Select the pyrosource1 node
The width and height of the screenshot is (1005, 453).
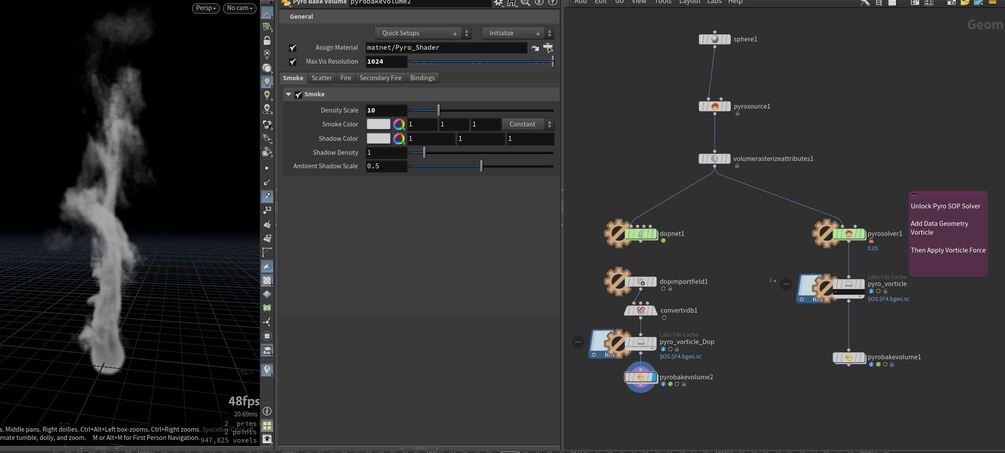(x=715, y=106)
